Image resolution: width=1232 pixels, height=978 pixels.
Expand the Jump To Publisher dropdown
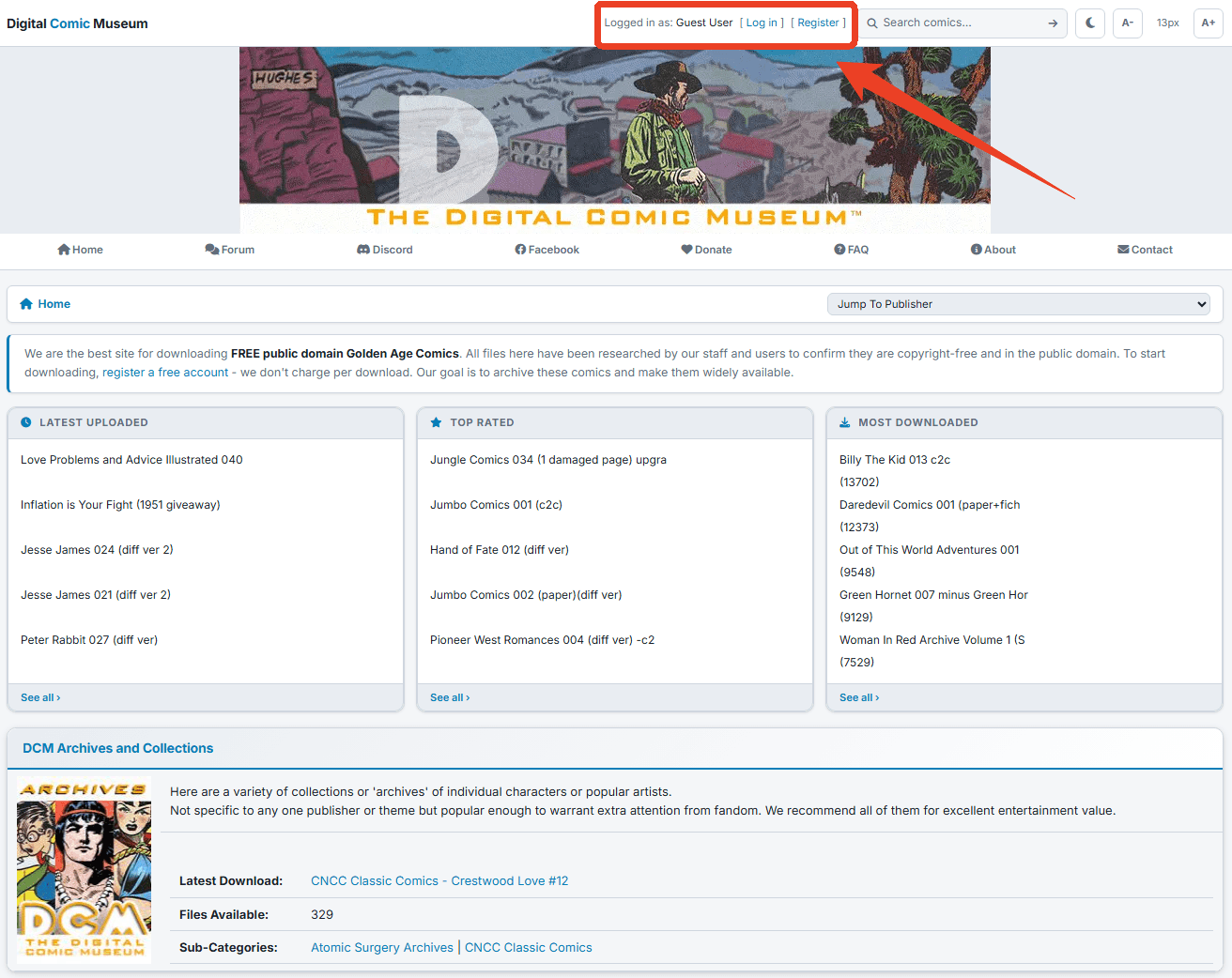pyautogui.click(x=1019, y=304)
